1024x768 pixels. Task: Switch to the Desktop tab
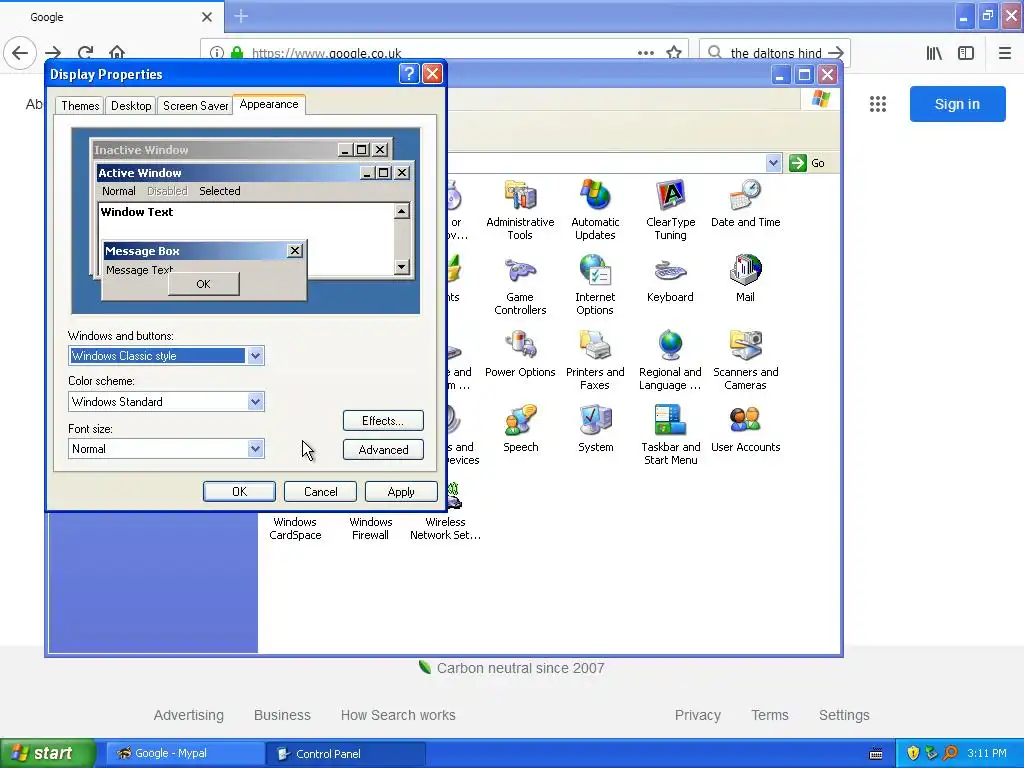(x=131, y=106)
